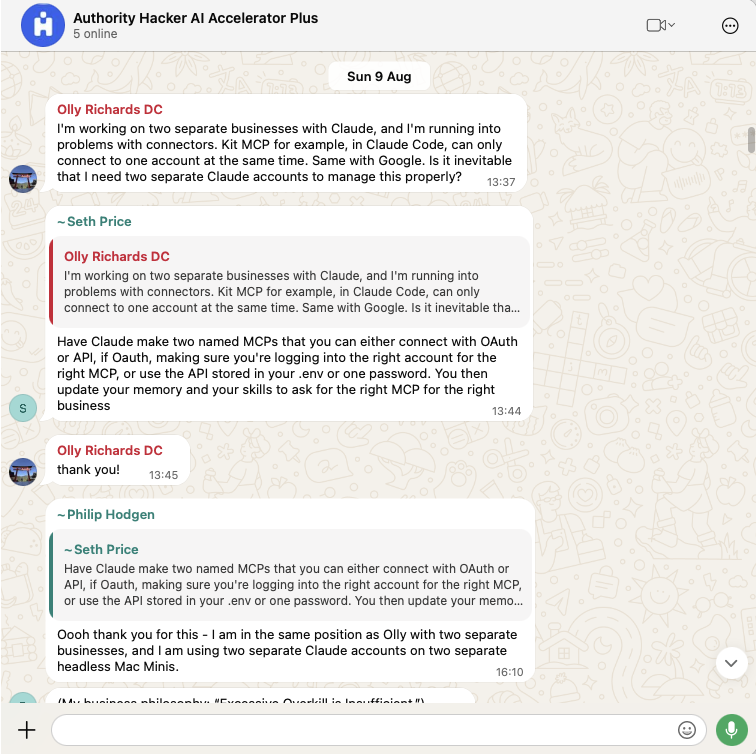
Task: Open Olly's avatar beside the 13:37 message
Action: coord(23,179)
